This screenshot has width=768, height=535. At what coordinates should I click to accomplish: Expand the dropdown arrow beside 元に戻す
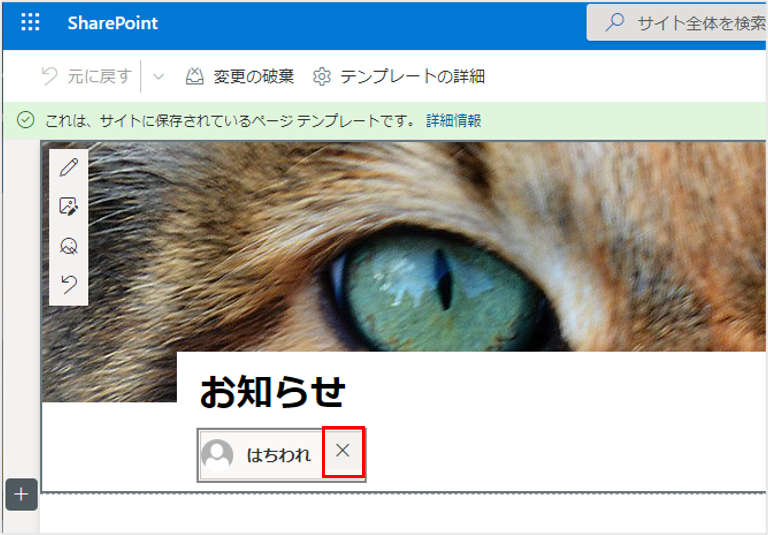click(x=158, y=76)
